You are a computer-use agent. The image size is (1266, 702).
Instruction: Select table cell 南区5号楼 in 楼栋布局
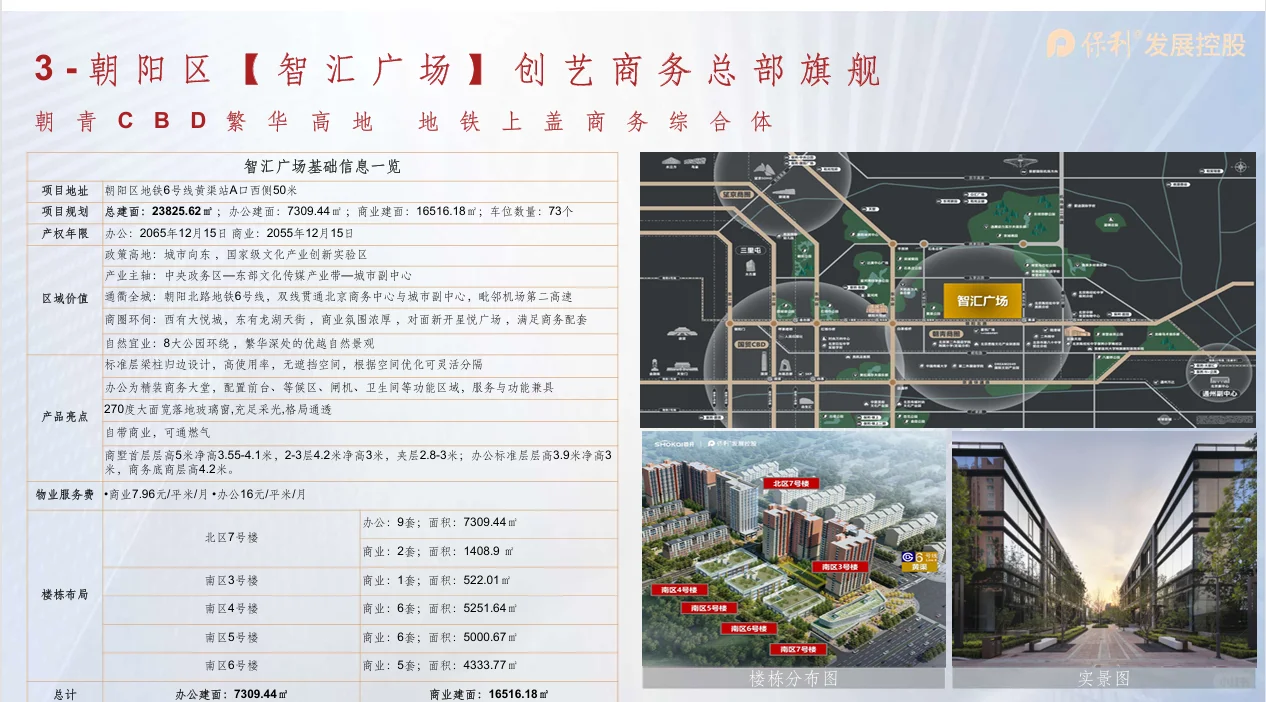click(231, 637)
